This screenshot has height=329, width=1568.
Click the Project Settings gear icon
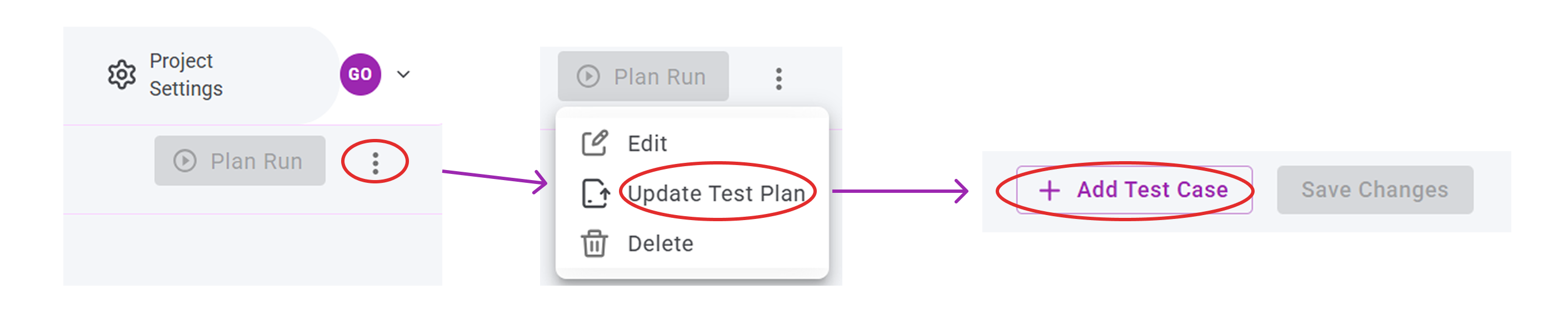click(x=122, y=75)
